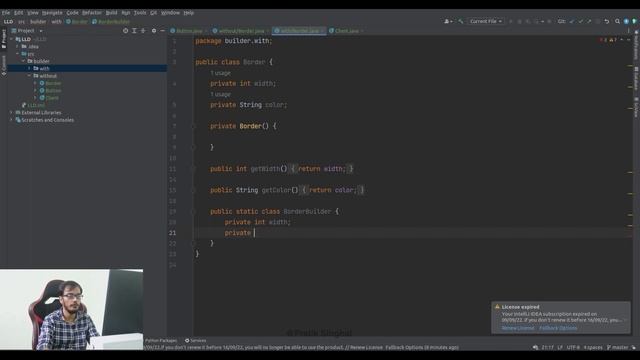The width and height of the screenshot is (640, 360).
Task: Click the Expand All icon in Project panel
Action: point(134,31)
